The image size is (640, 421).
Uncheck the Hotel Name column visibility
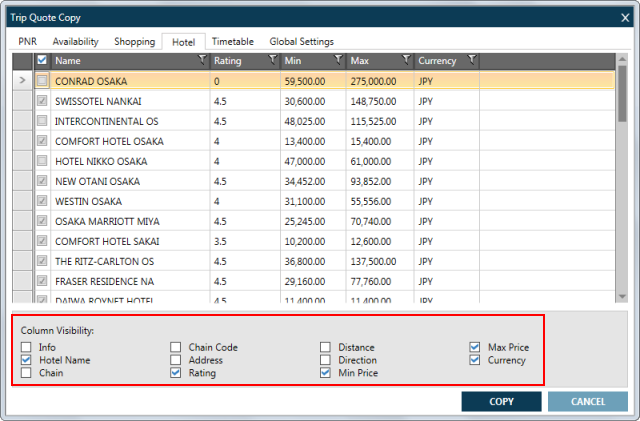[x=26, y=360]
